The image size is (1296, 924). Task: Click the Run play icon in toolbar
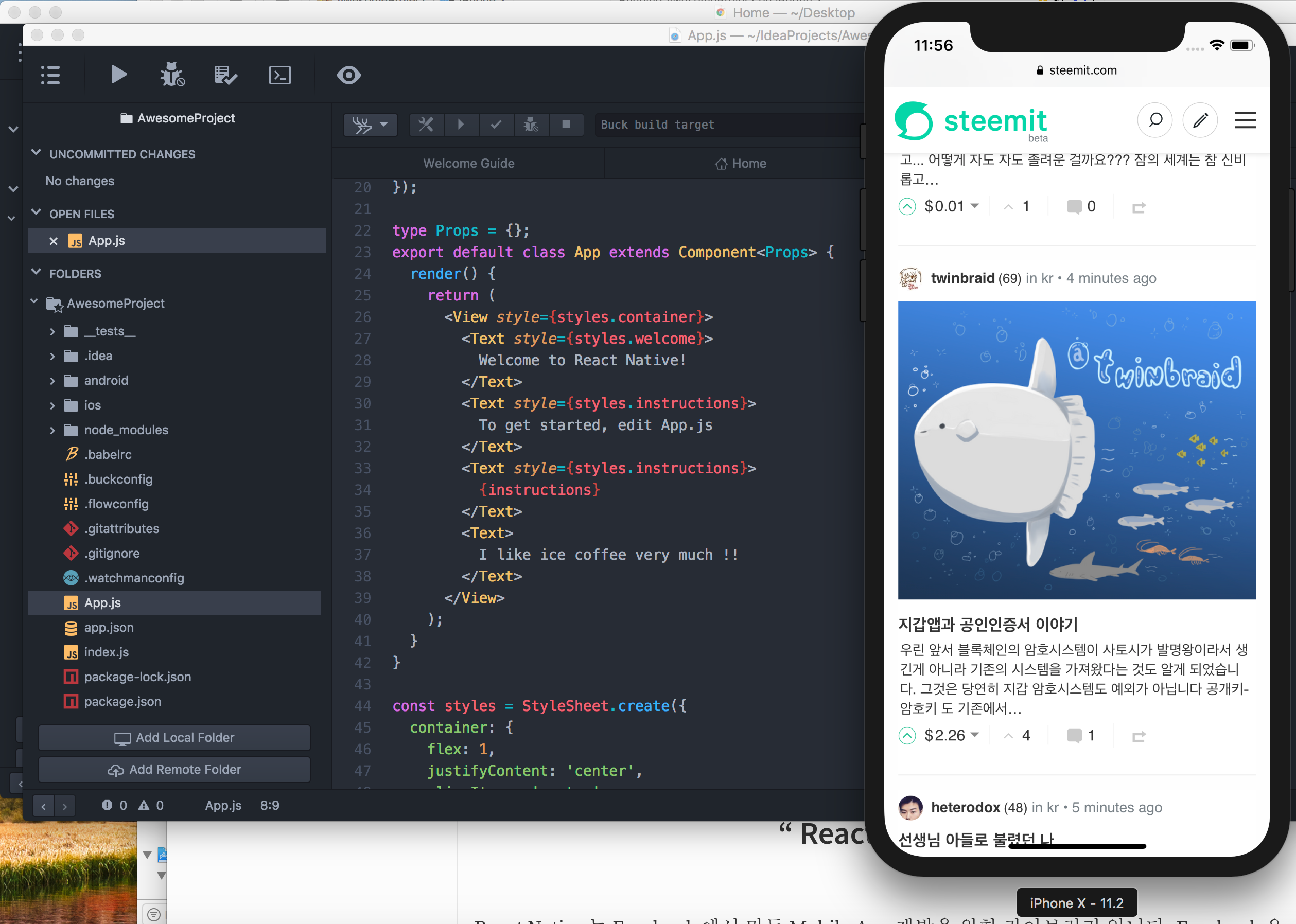(118, 75)
